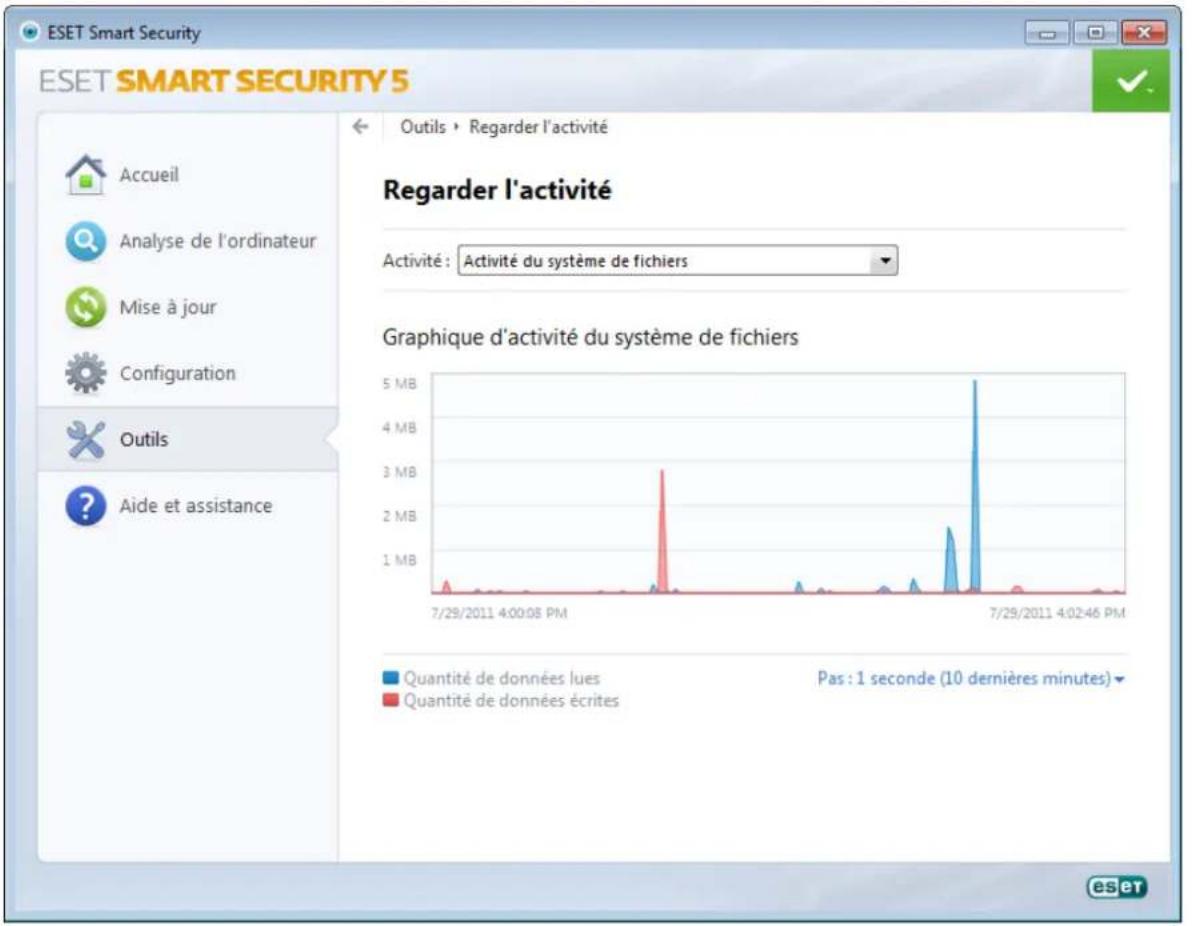Click the red Quantité de données écrites swatch
The width and height of the screenshot is (1192, 926).
(x=391, y=700)
